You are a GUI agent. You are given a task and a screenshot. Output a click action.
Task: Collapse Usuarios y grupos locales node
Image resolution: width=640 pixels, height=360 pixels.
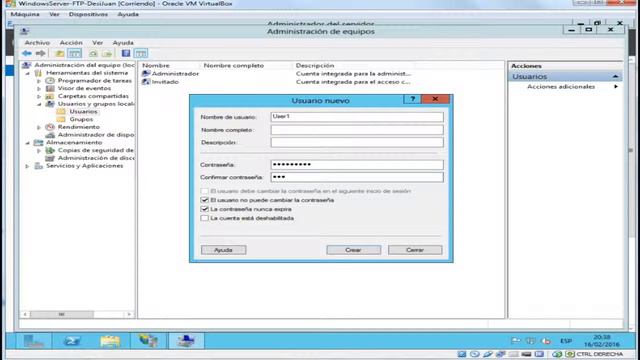(39, 104)
